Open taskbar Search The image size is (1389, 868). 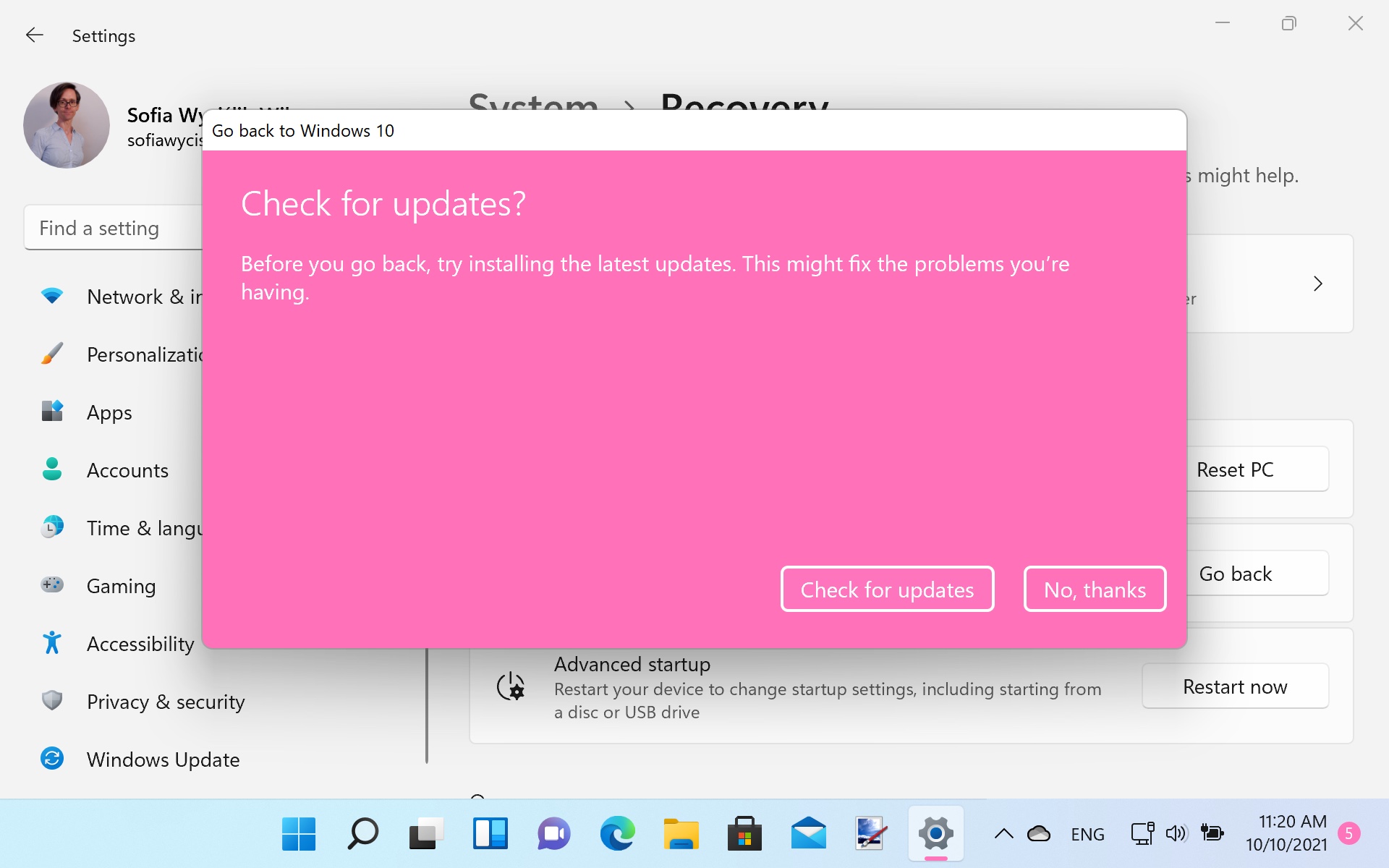(362, 834)
